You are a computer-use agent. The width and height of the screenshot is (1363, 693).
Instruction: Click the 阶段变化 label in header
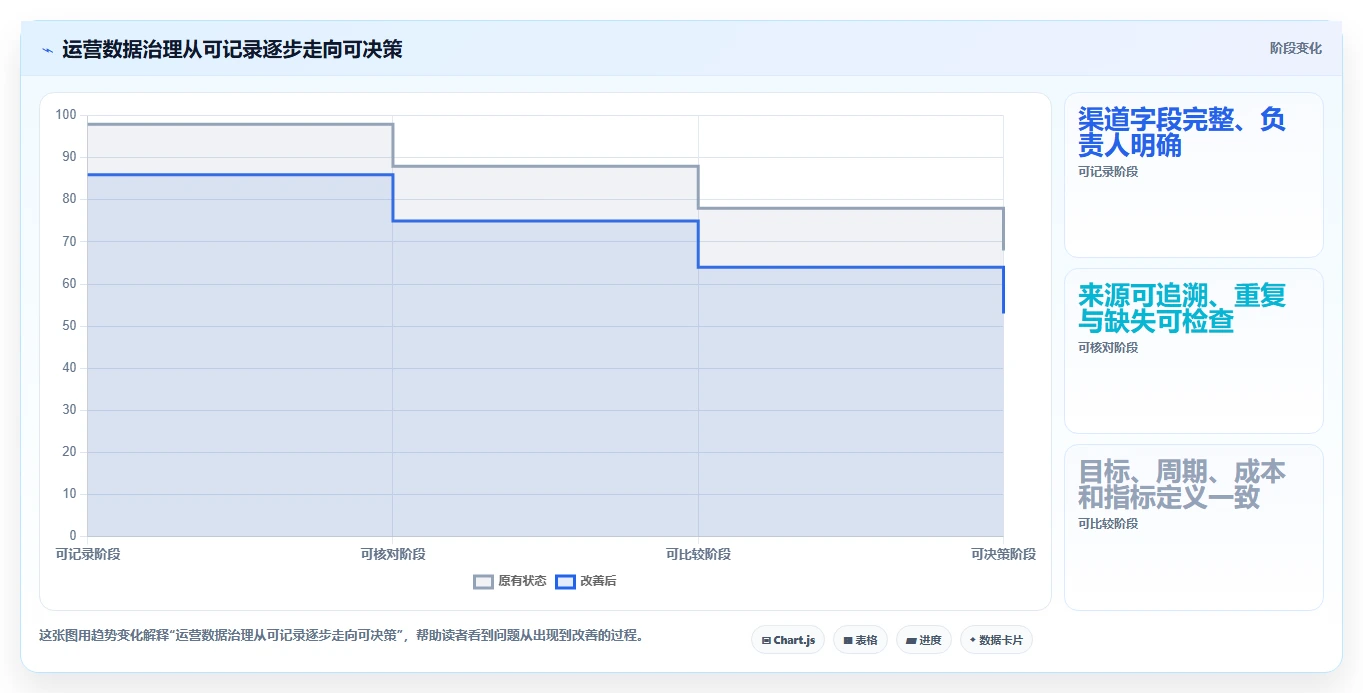click(x=1296, y=48)
